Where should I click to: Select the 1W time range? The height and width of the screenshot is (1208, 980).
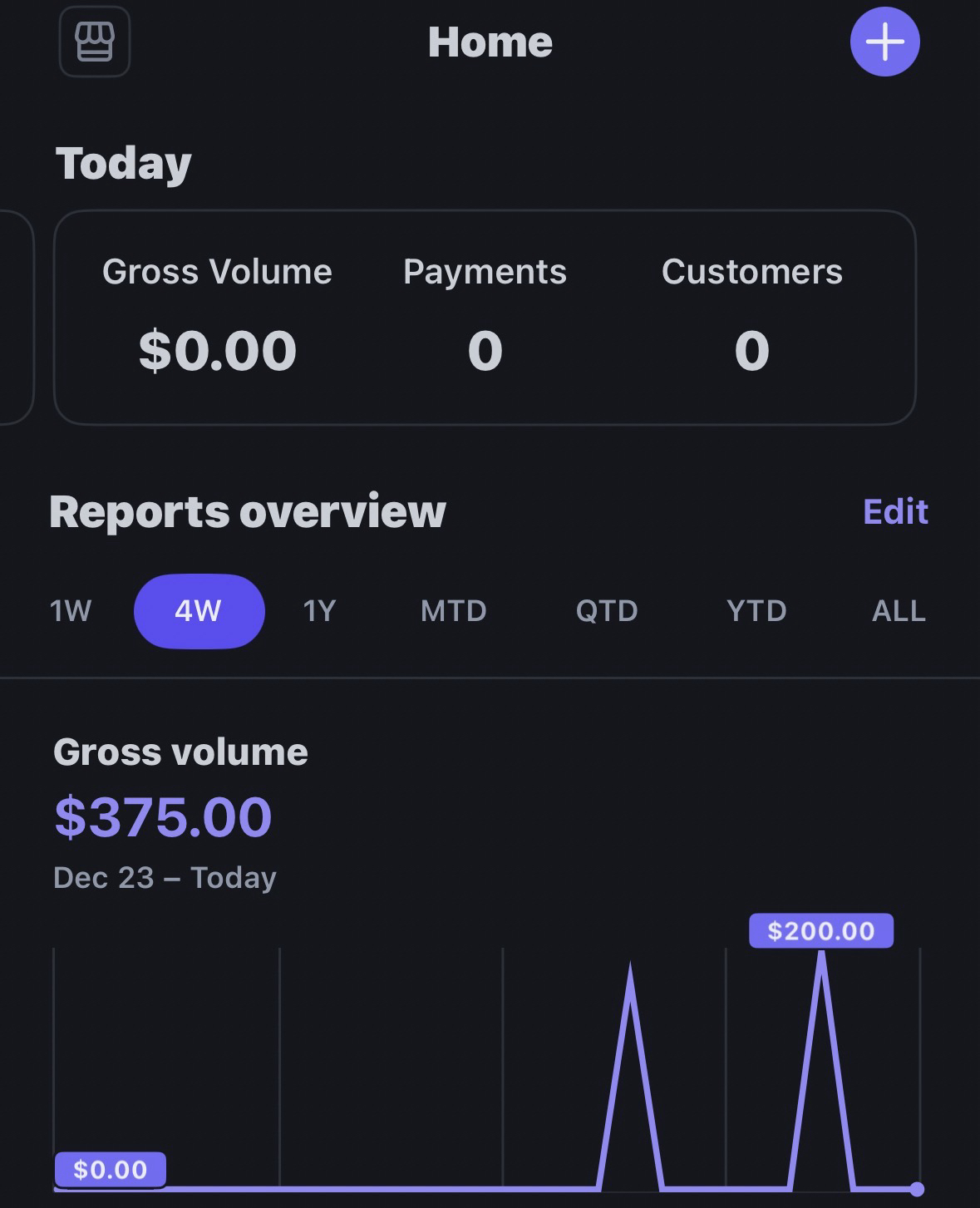[x=71, y=611]
